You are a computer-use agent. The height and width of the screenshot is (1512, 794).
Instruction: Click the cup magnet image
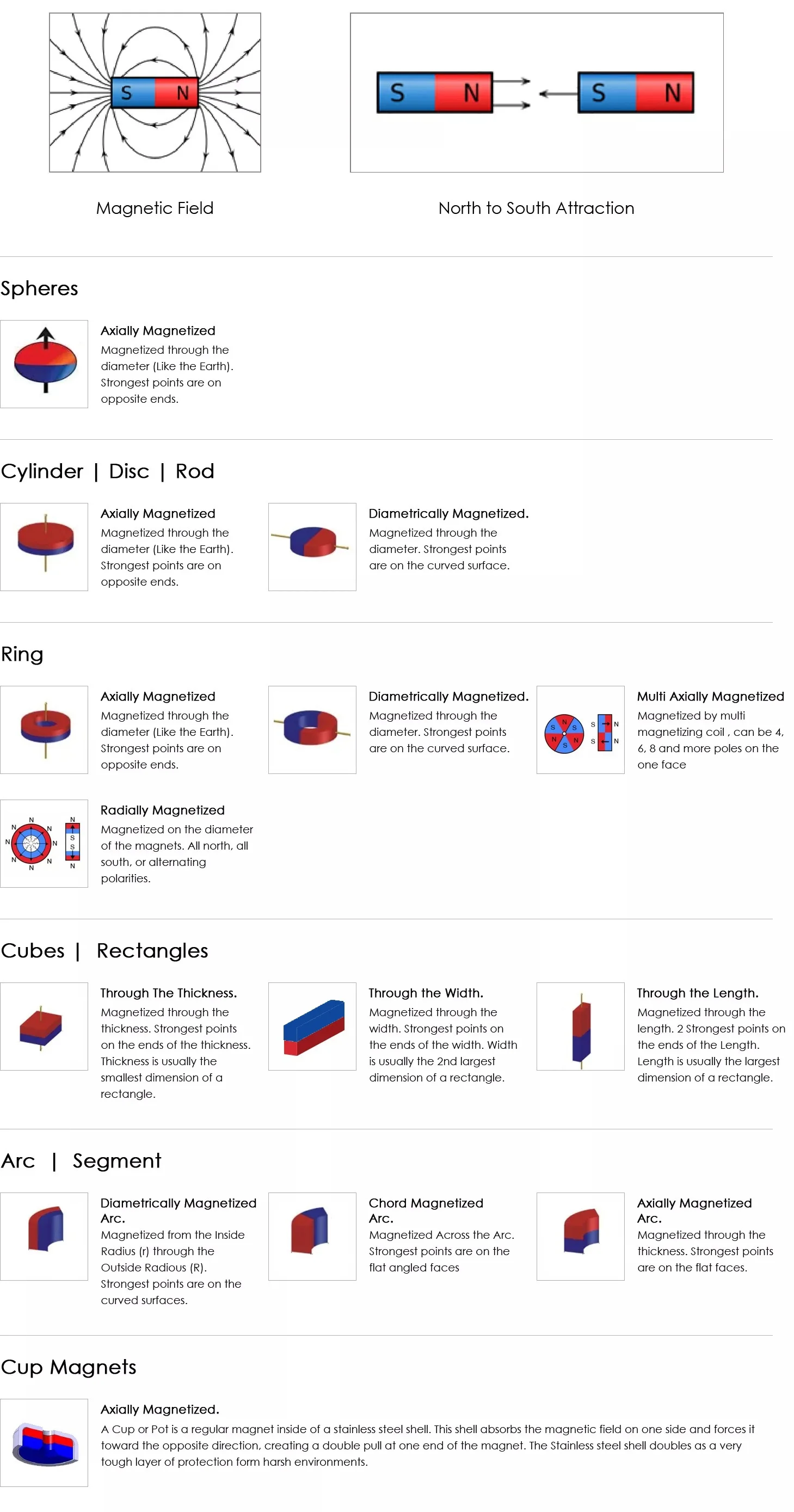[44, 1442]
